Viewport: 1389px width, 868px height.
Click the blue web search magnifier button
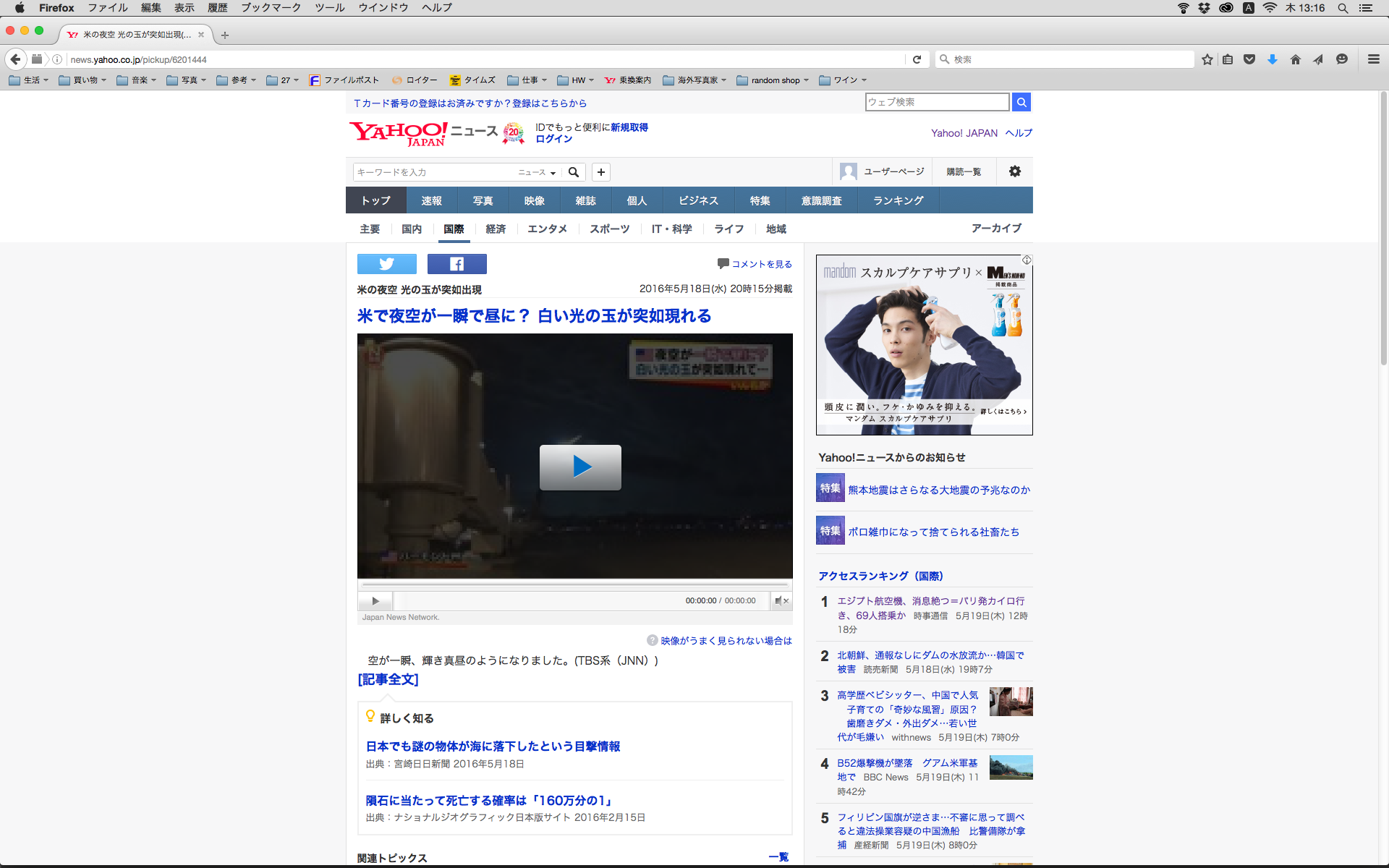point(1021,102)
